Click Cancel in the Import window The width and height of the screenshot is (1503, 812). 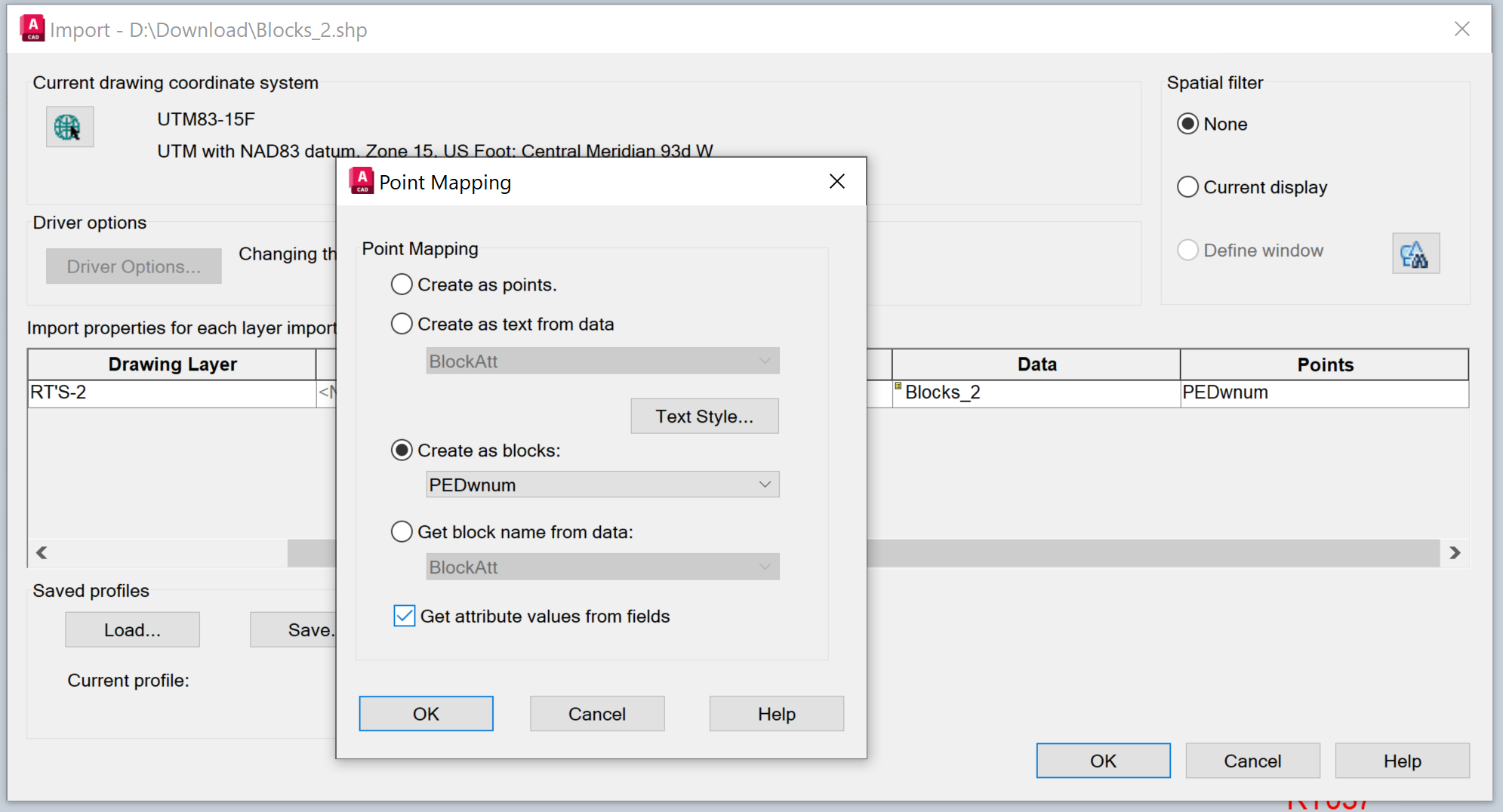1252,760
